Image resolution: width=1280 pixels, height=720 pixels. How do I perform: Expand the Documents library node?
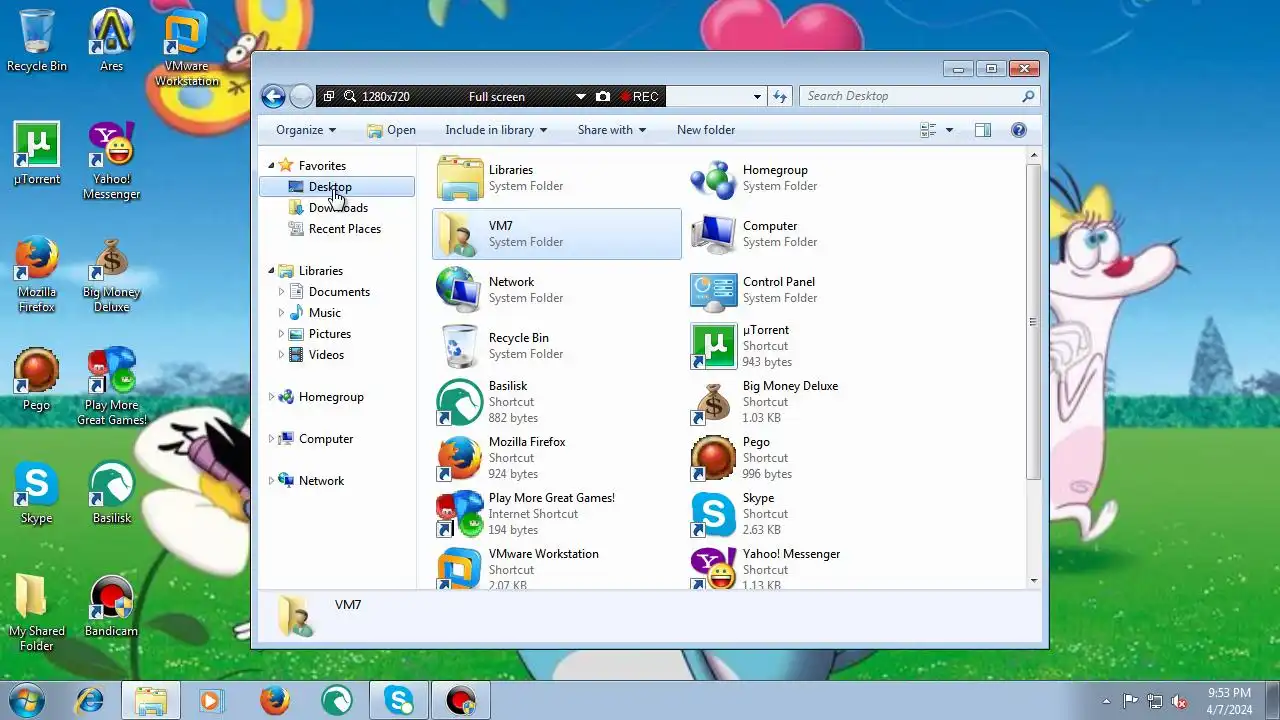click(281, 292)
